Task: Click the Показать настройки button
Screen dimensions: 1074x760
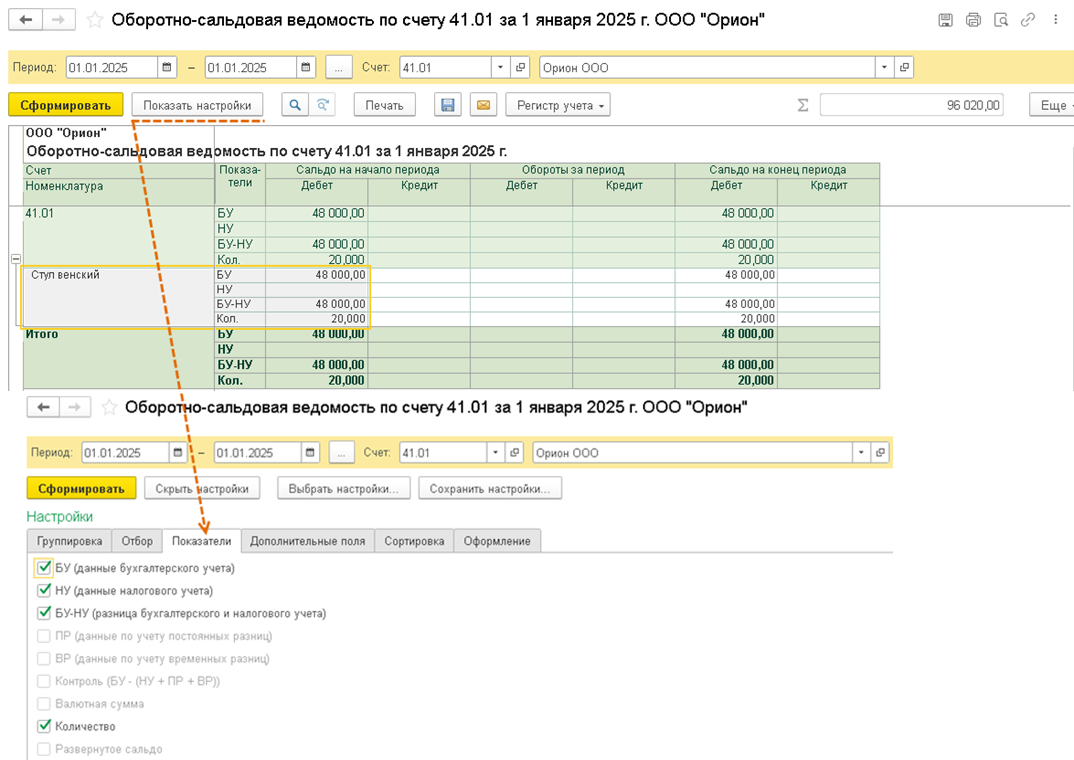Action: [x=197, y=105]
